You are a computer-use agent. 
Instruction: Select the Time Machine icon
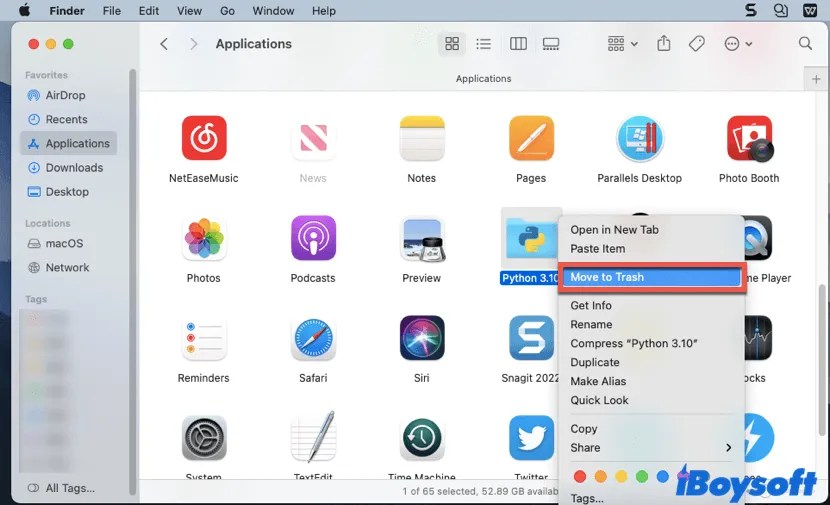422,438
